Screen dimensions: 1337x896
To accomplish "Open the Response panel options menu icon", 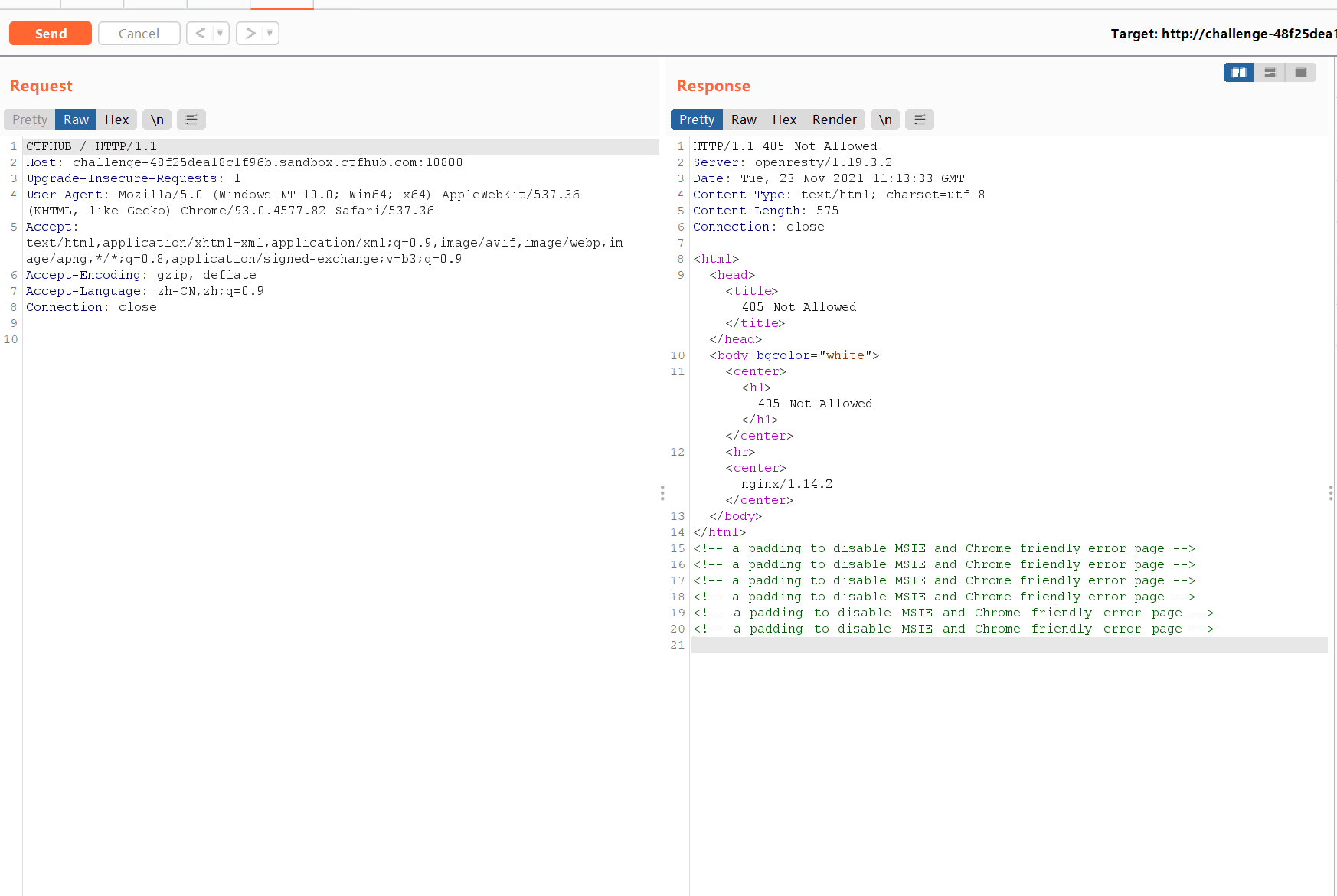I will tap(920, 119).
